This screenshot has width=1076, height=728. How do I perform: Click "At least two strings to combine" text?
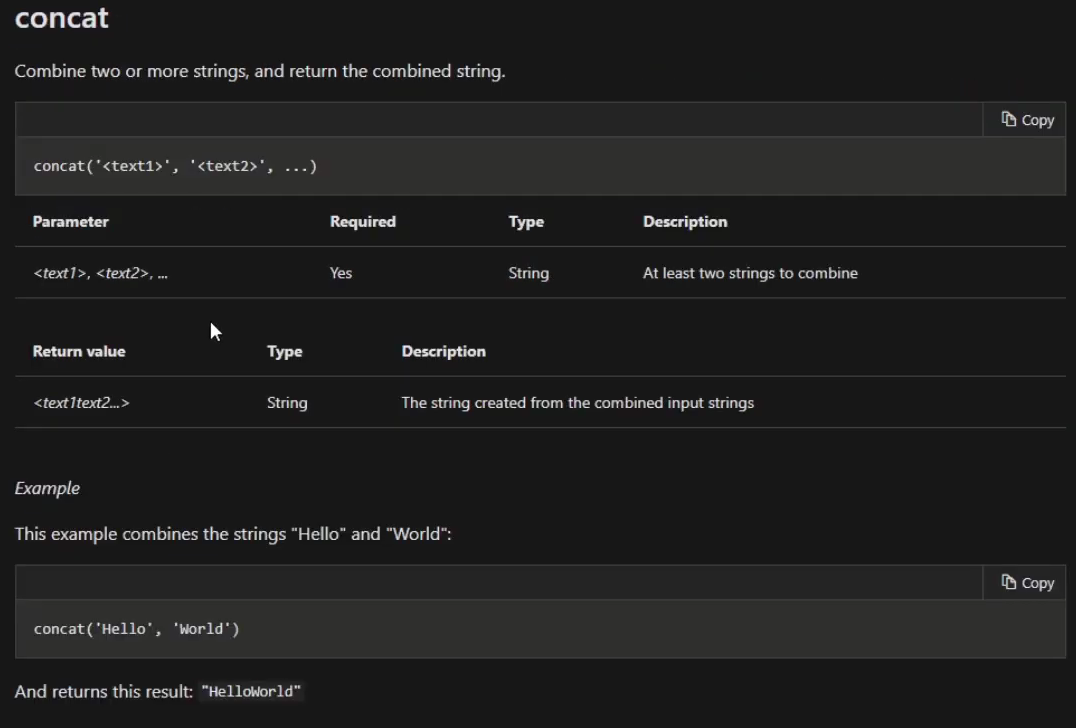(x=750, y=273)
